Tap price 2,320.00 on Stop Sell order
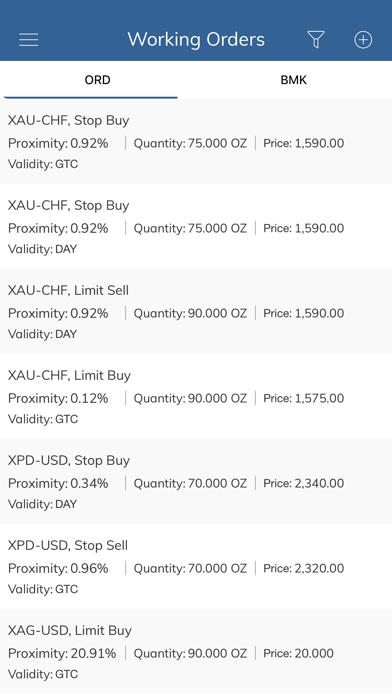The image size is (392, 696). (x=304, y=568)
